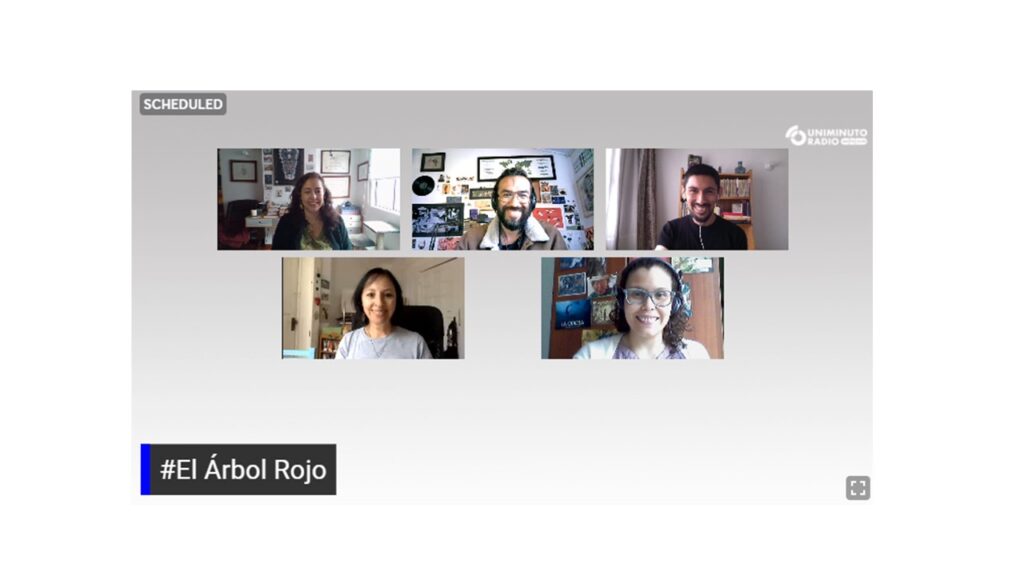Select the man in black t-shirt video
Image resolution: width=1024 pixels, height=576 pixels.
[697, 199]
